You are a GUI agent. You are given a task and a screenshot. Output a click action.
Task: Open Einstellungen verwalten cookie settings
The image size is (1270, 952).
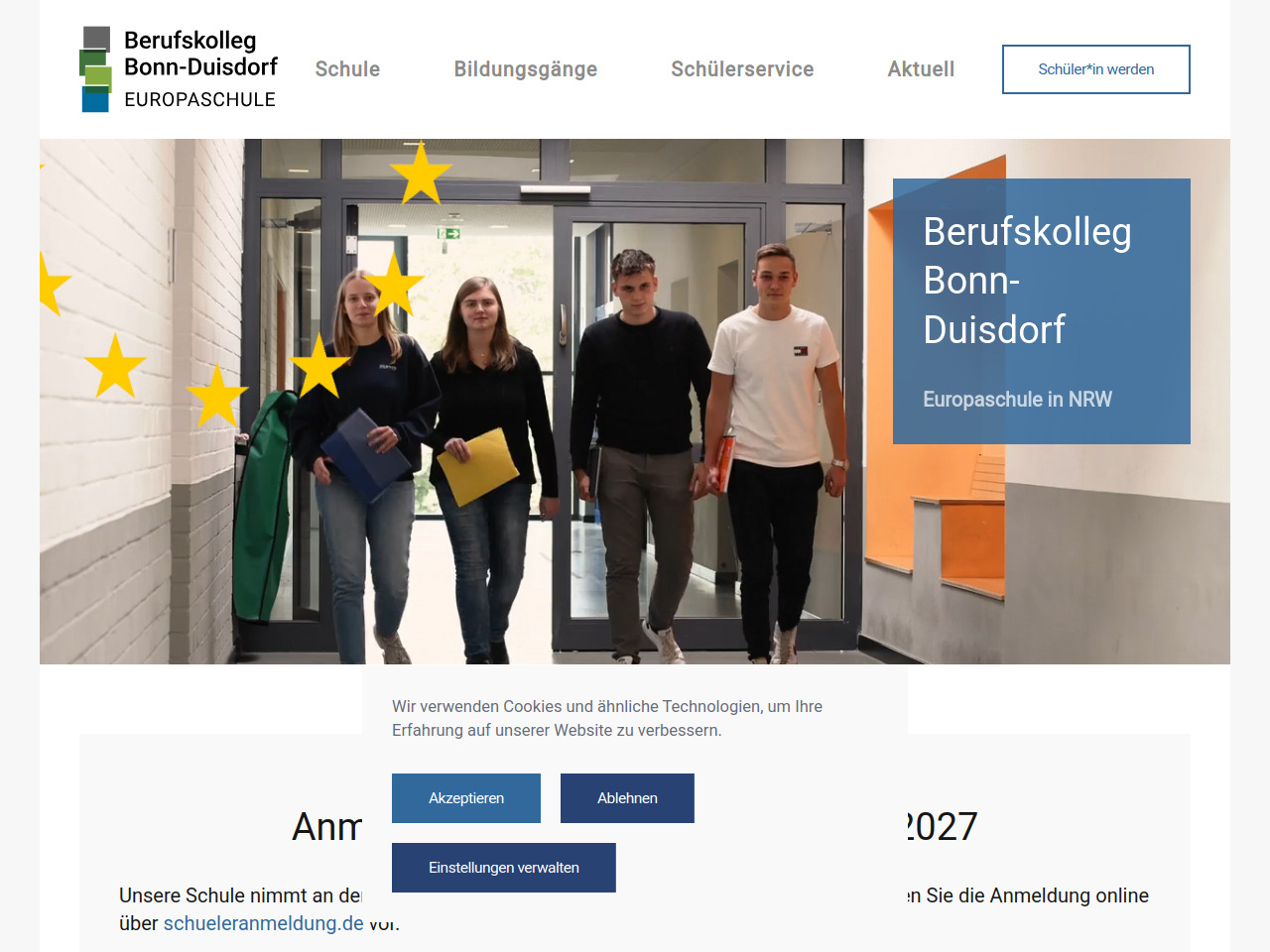point(504,868)
